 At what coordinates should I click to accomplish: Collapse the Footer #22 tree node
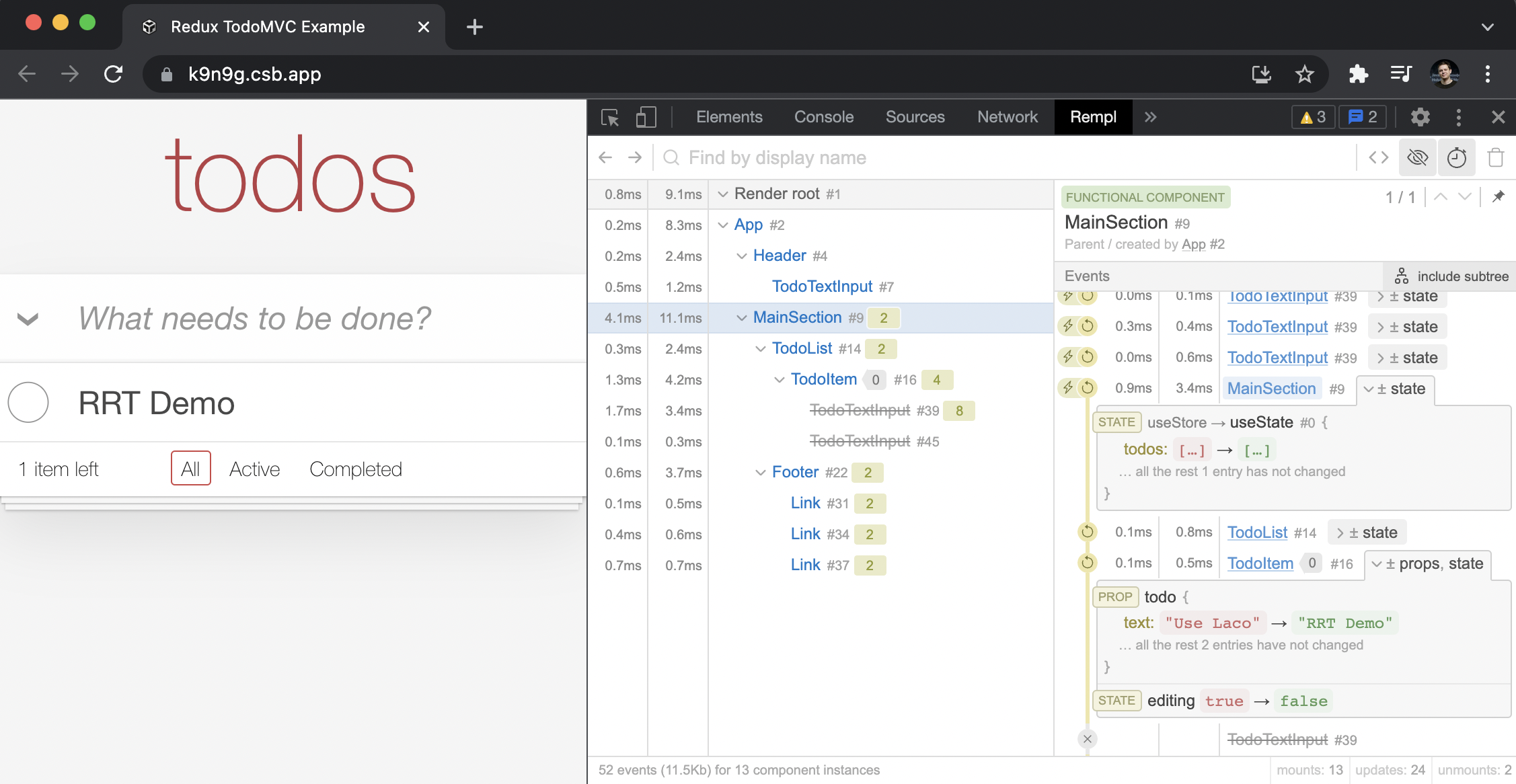[761, 473]
